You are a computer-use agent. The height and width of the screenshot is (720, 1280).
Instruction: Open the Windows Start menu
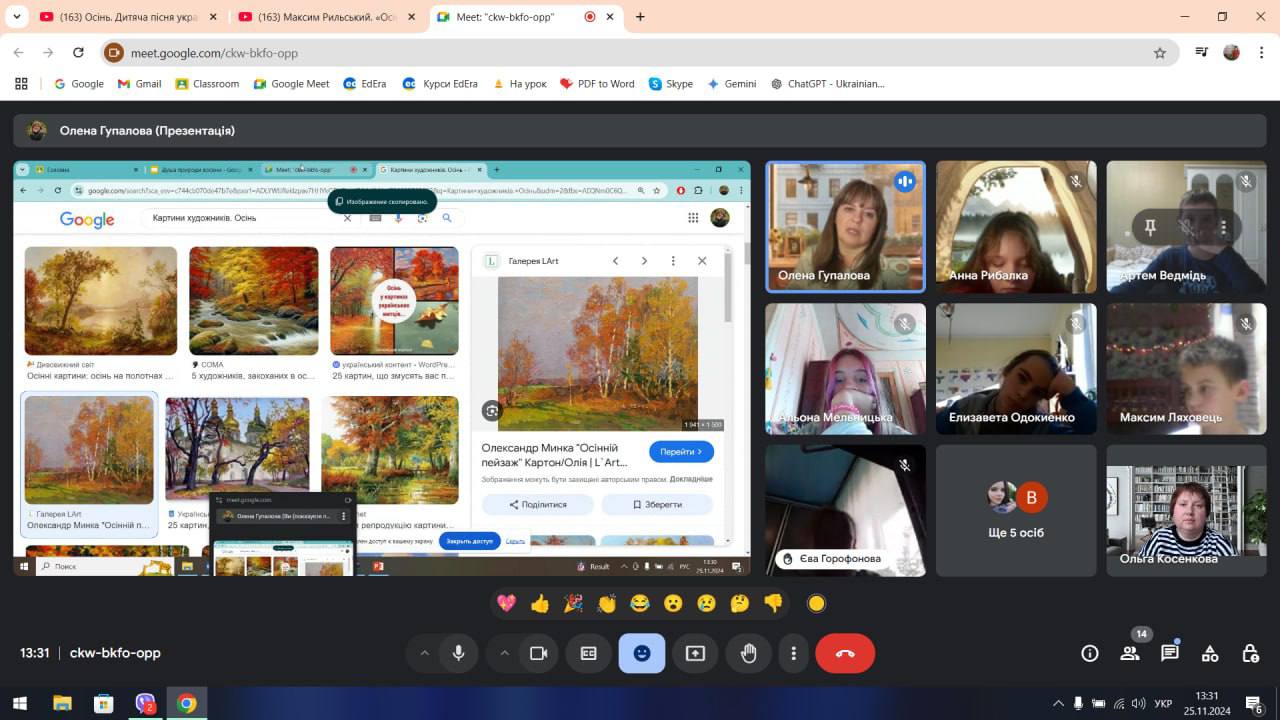pyautogui.click(x=19, y=703)
